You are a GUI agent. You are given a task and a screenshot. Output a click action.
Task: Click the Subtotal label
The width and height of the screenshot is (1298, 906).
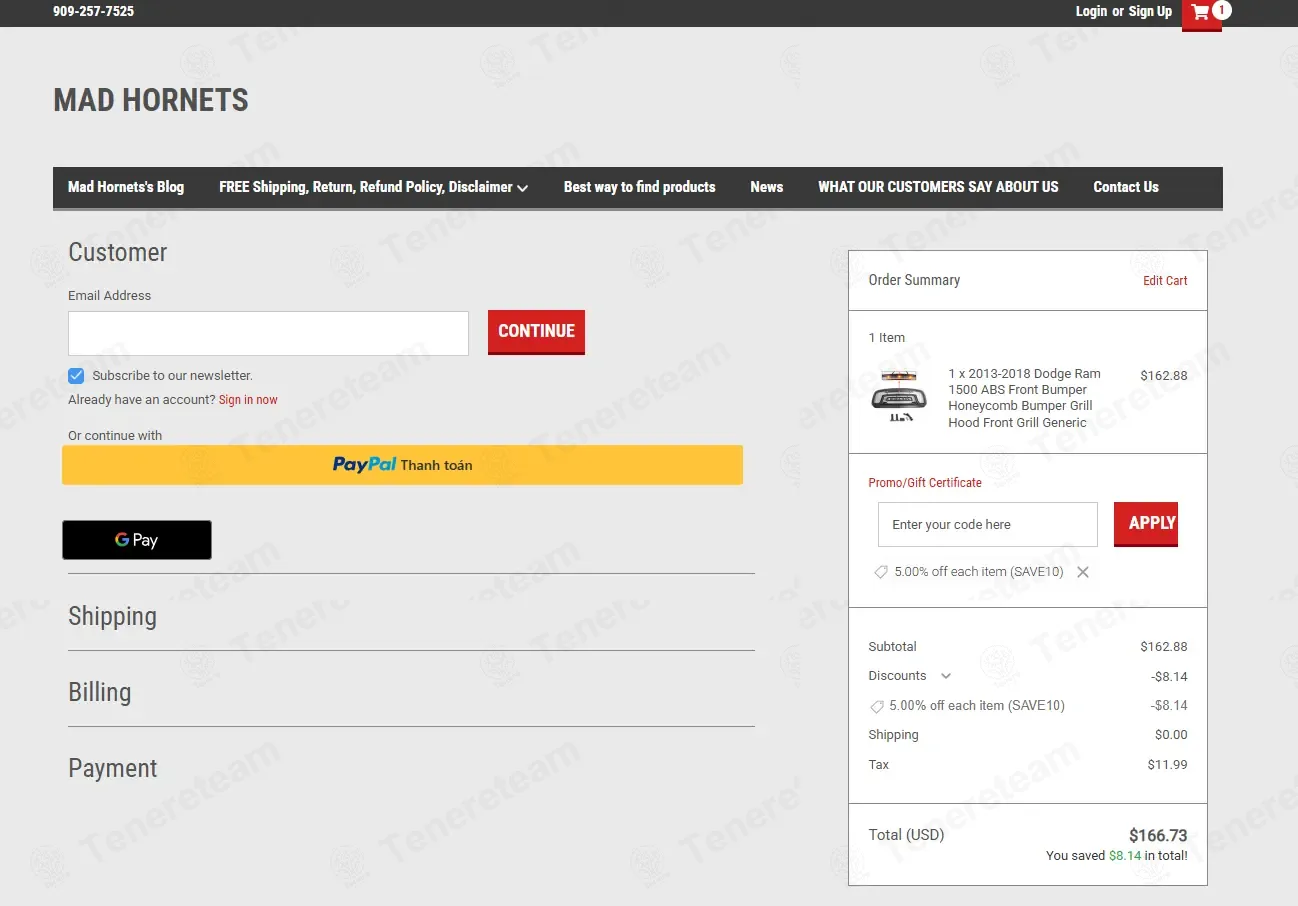pyautogui.click(x=892, y=647)
